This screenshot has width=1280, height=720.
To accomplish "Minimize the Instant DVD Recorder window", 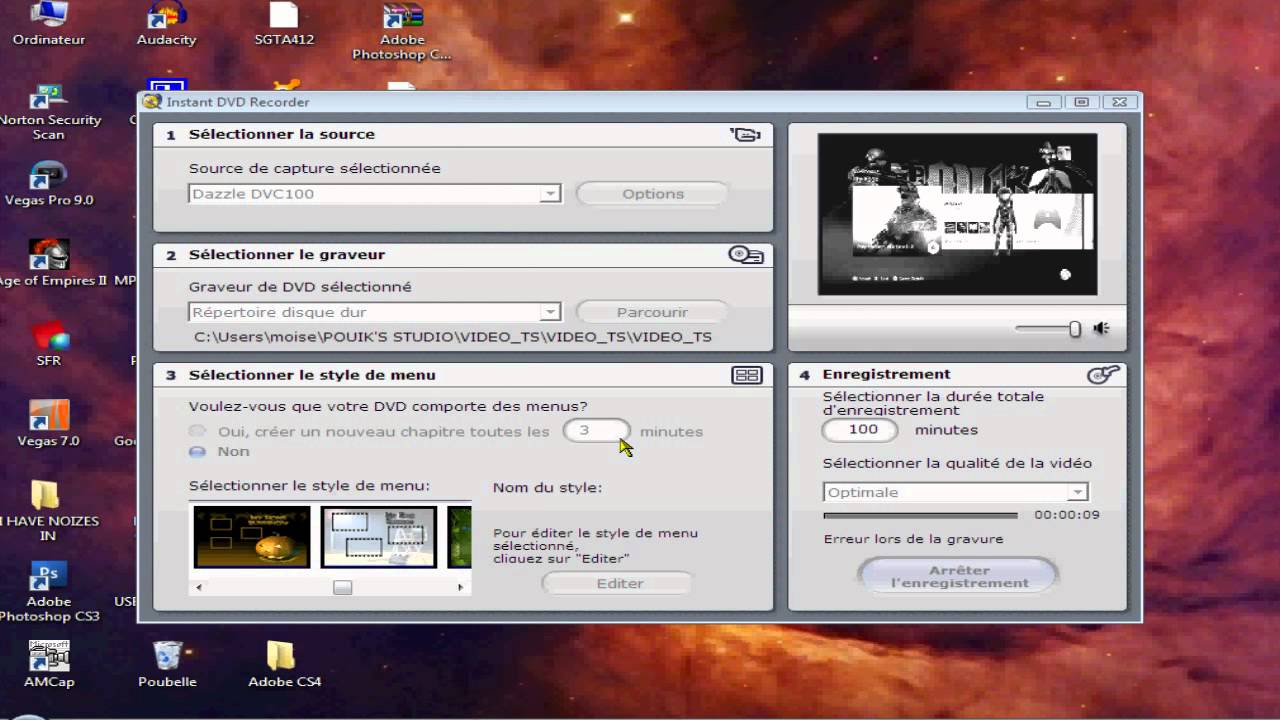I will pyautogui.click(x=1044, y=102).
